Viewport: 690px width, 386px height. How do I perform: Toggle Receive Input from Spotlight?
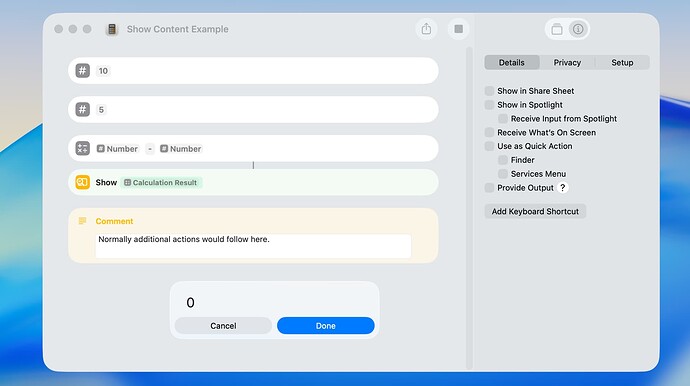(x=503, y=118)
